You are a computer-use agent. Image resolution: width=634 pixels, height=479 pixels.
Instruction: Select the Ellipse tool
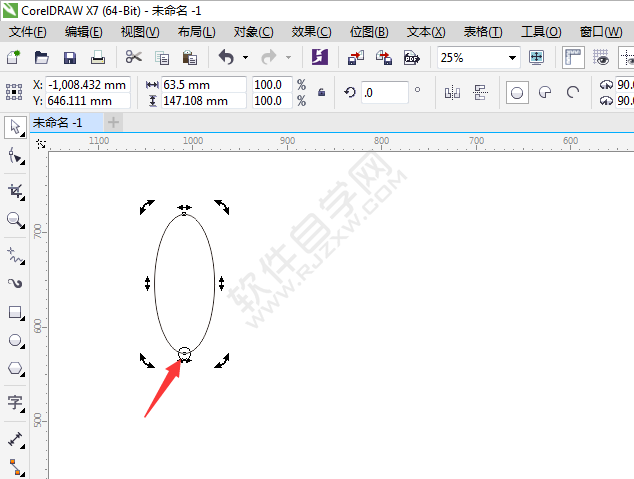click(x=15, y=341)
